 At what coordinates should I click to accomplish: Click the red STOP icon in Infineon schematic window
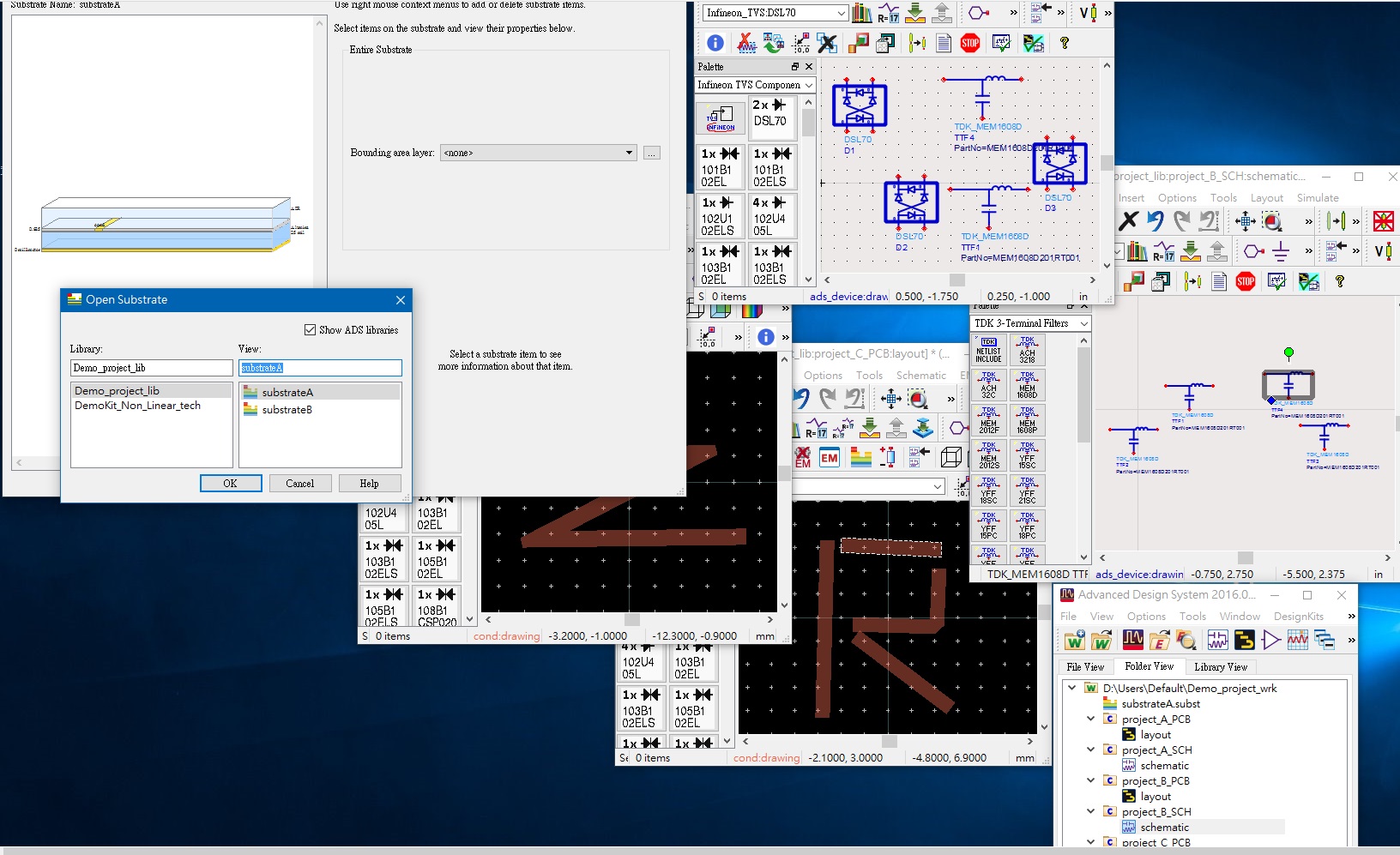tap(970, 43)
